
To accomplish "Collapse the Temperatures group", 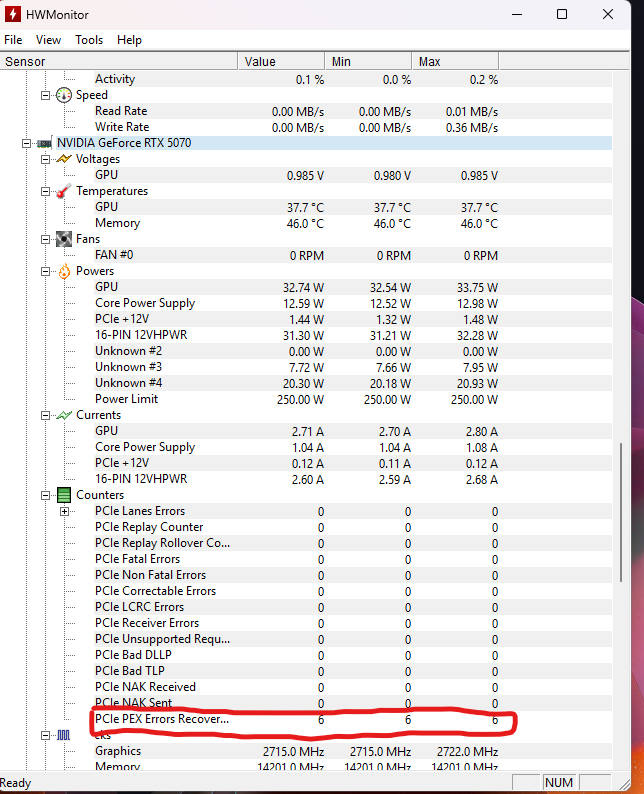I will pos(46,191).
